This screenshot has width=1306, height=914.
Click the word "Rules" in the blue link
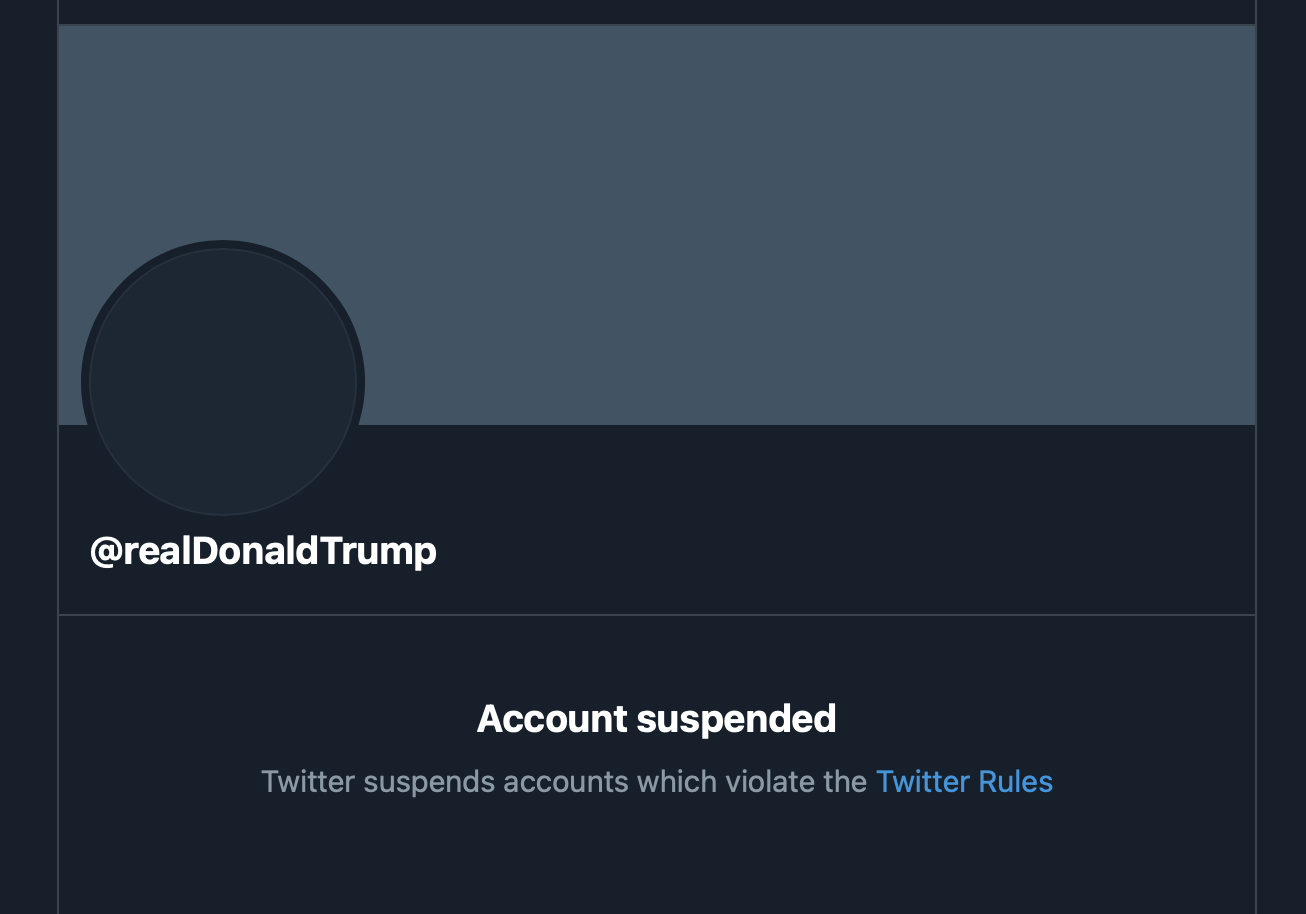point(1015,781)
